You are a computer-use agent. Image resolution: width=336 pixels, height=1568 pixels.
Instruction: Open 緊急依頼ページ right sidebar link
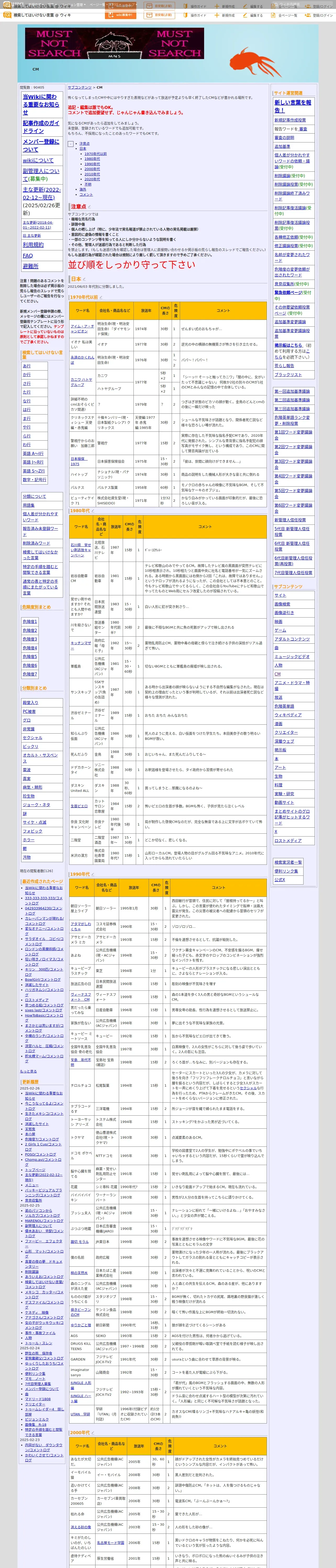click(288, 293)
